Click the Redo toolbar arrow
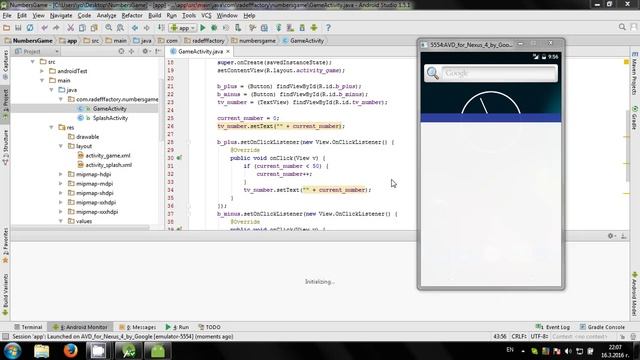Viewport: 640px width, 360px height. pos(56,28)
